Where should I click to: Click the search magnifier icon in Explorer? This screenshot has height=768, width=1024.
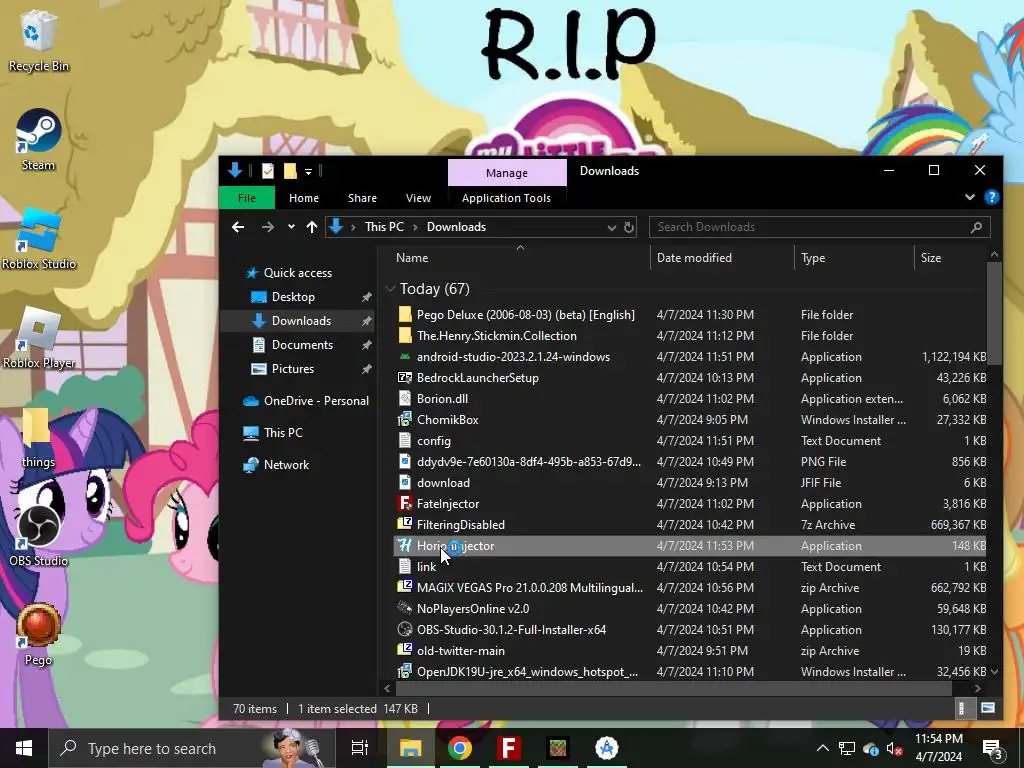[976, 227]
